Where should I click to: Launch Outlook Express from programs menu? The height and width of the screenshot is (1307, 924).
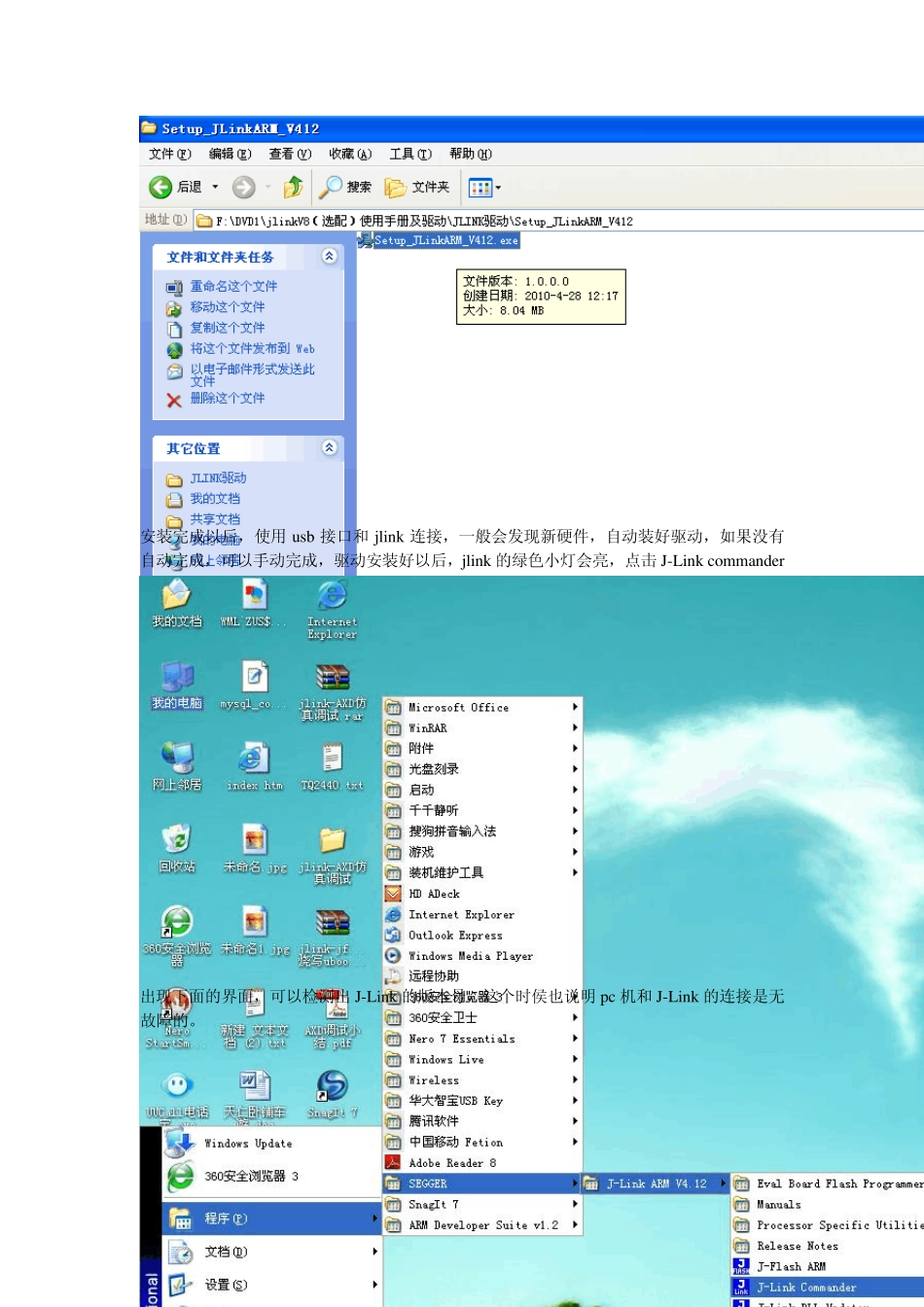[x=482, y=935]
